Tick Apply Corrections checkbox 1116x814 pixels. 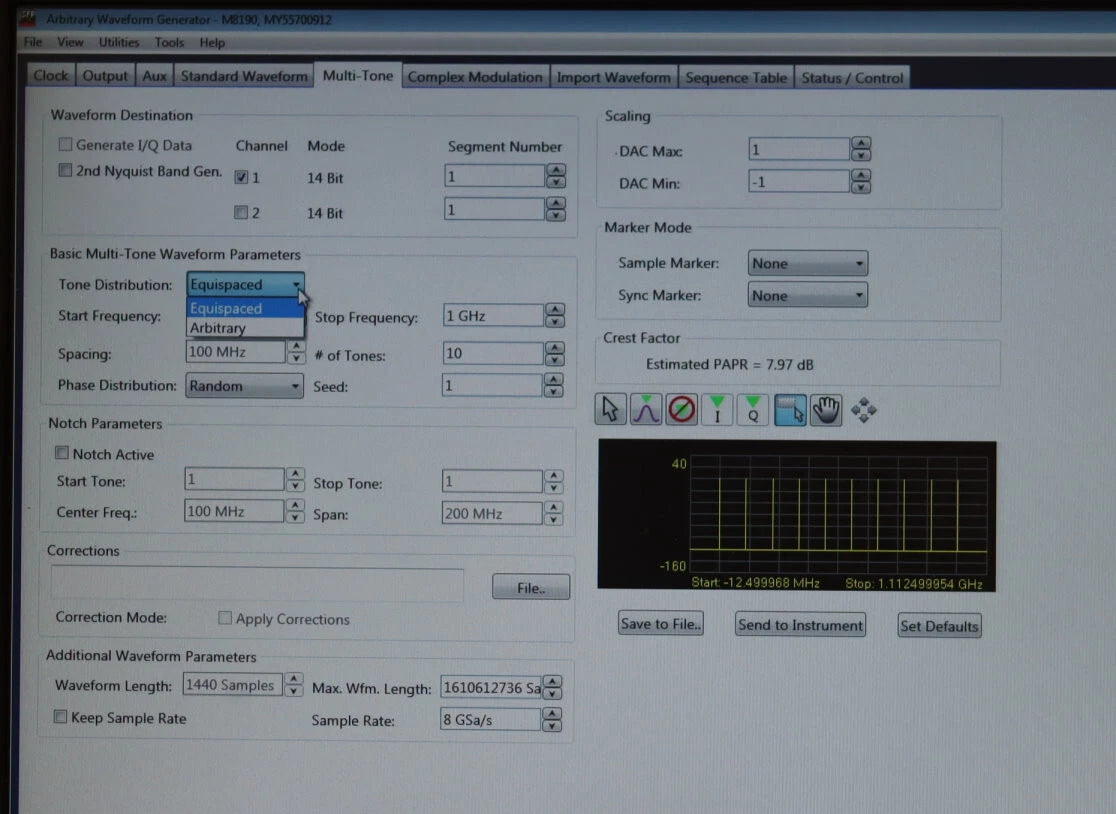click(x=225, y=618)
